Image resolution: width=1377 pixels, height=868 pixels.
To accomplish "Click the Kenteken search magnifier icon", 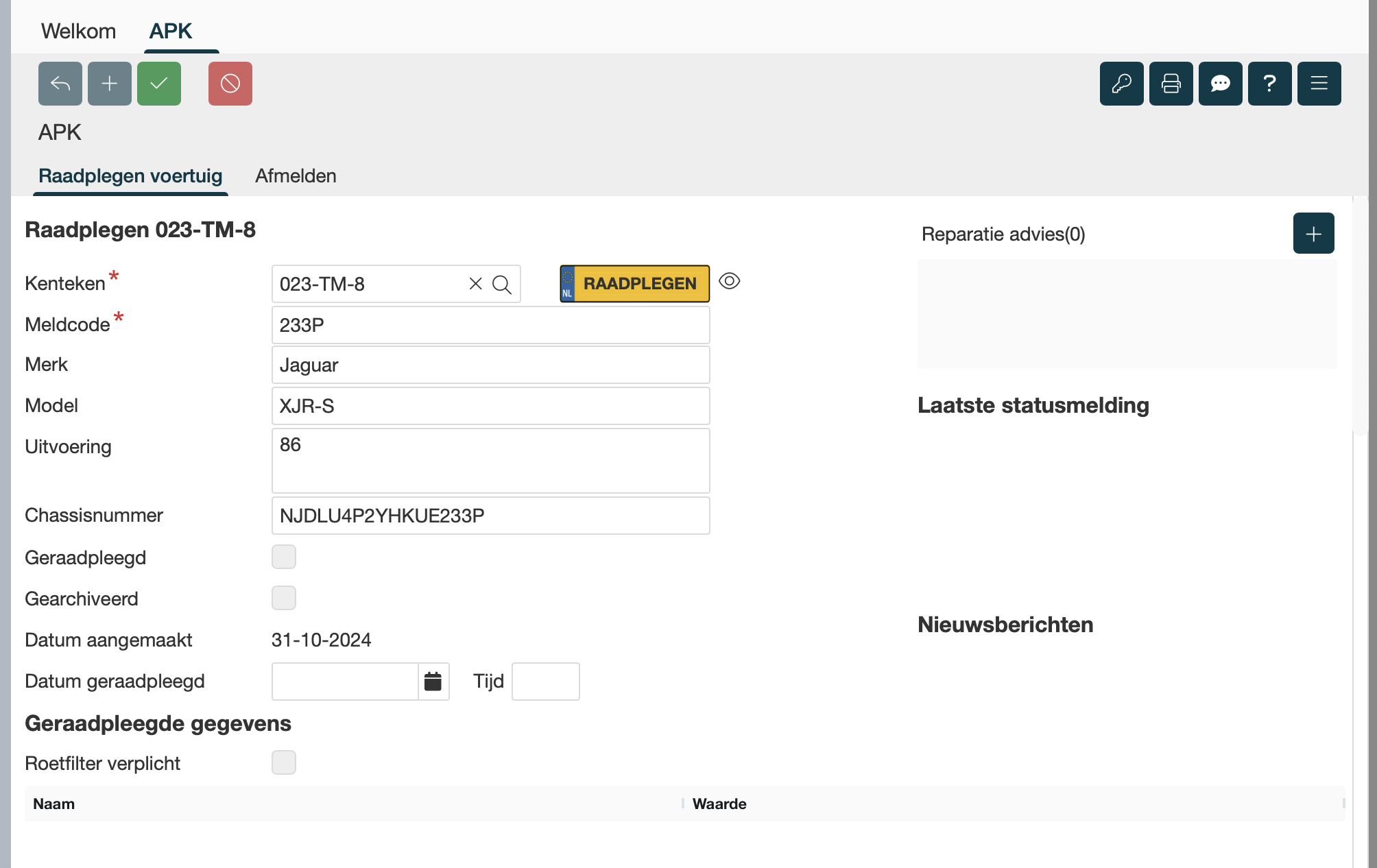I will point(502,285).
